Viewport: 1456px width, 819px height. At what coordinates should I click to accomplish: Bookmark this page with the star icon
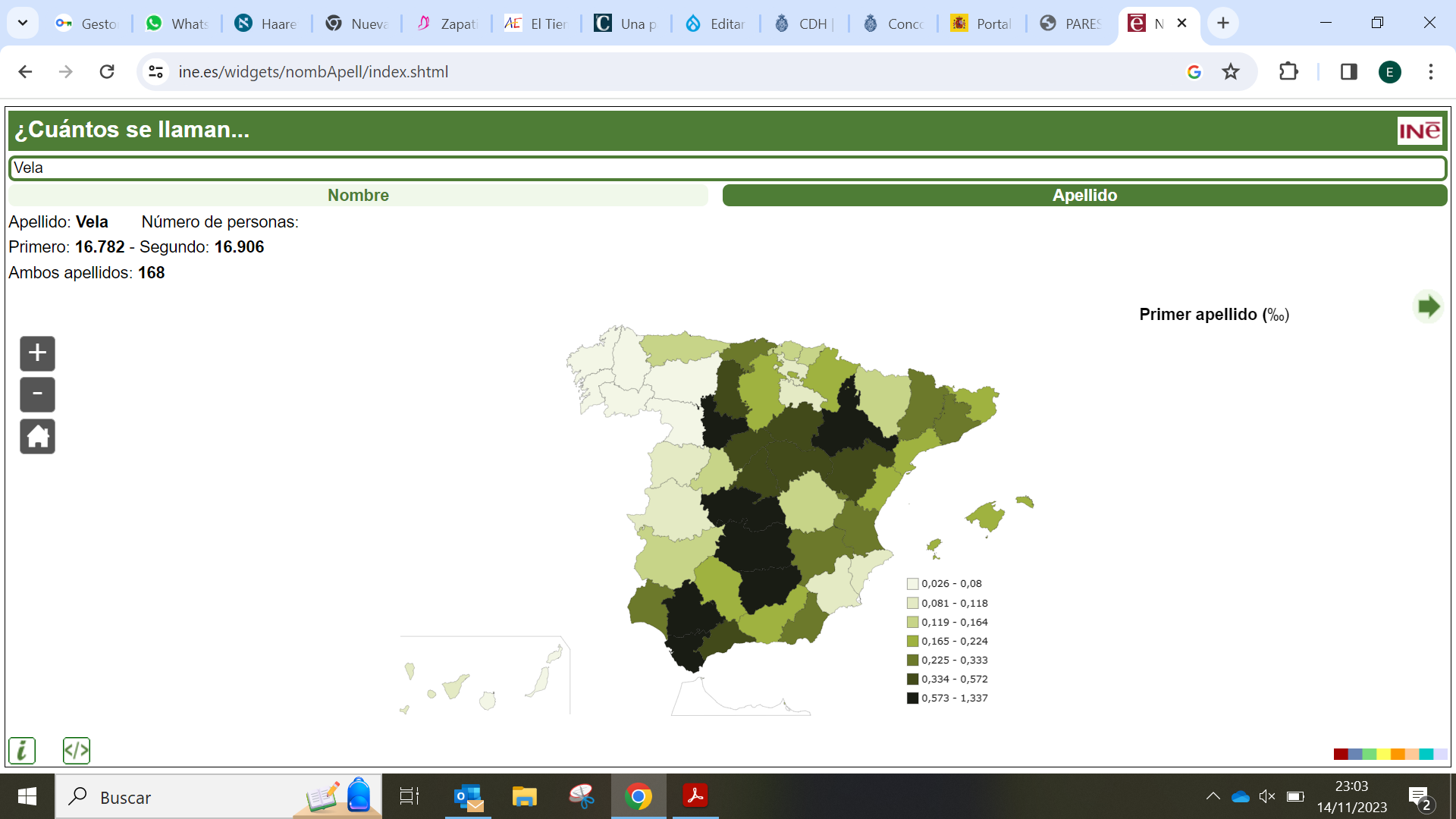tap(1231, 72)
